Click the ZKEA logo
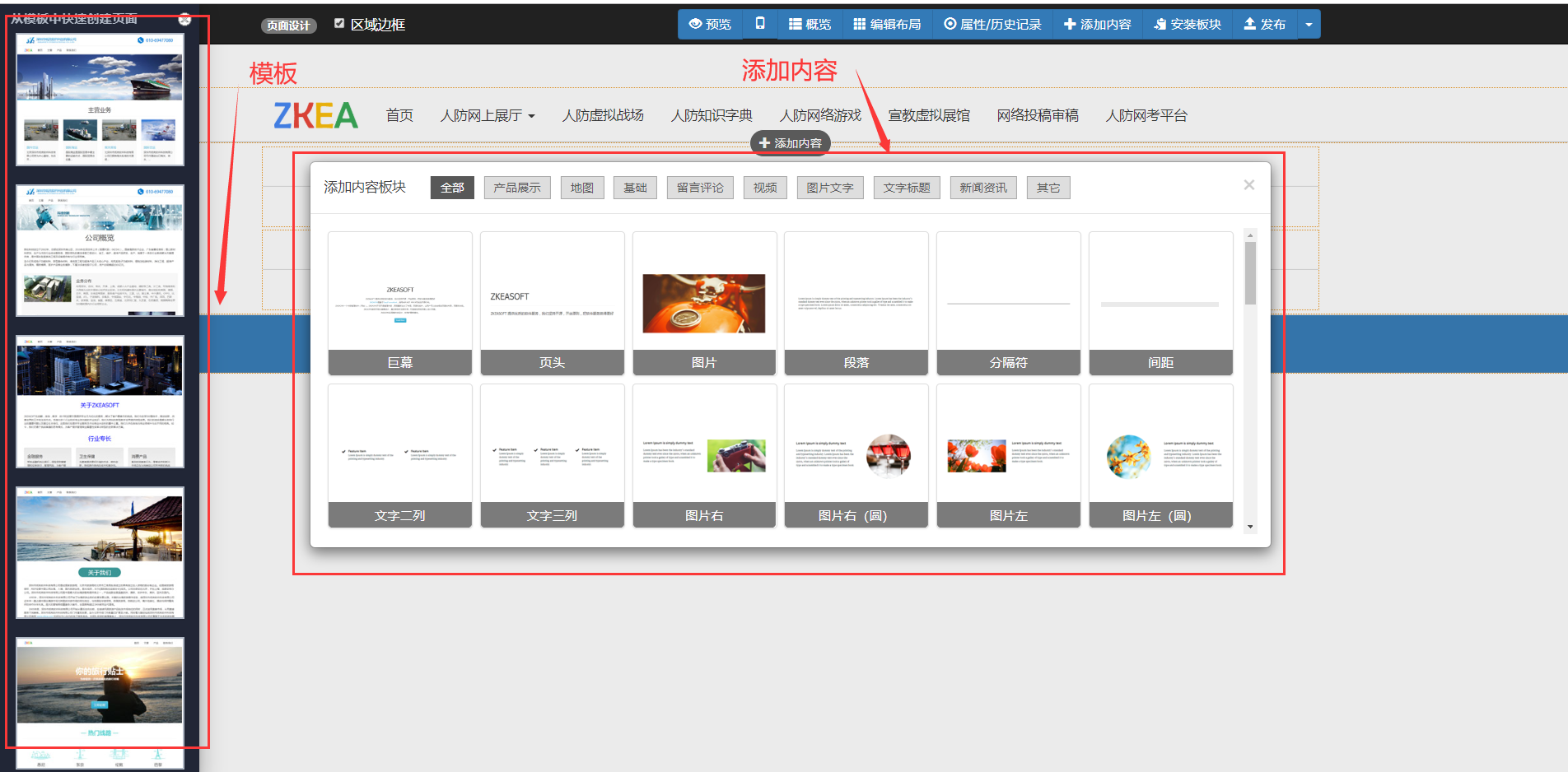The height and width of the screenshot is (772, 1568). [316, 116]
